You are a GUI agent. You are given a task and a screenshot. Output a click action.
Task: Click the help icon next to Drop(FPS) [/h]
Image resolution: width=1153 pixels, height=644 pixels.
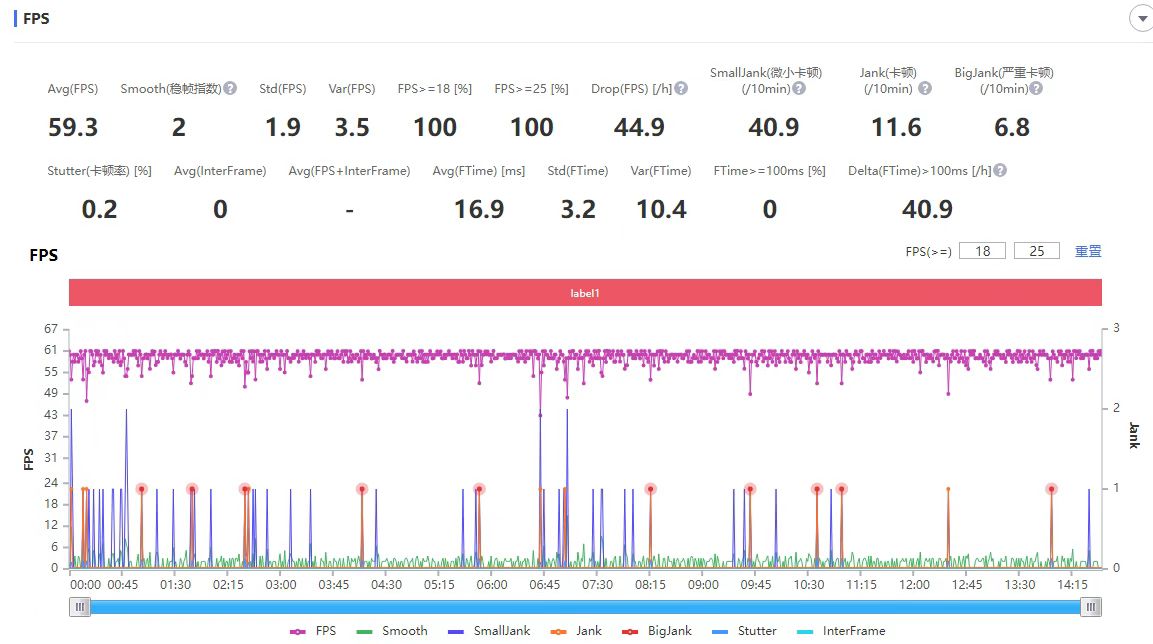click(x=681, y=88)
